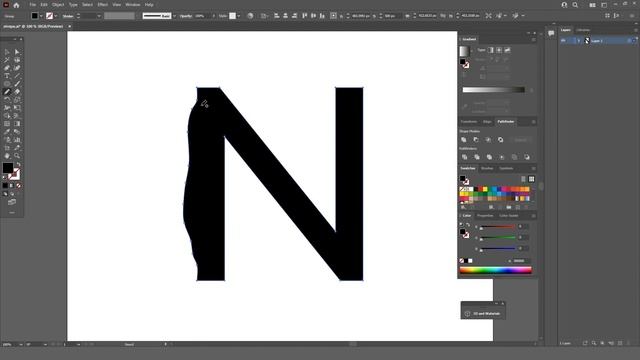
Task: Select the Direct Selection tool
Action: pyautogui.click(x=17, y=52)
